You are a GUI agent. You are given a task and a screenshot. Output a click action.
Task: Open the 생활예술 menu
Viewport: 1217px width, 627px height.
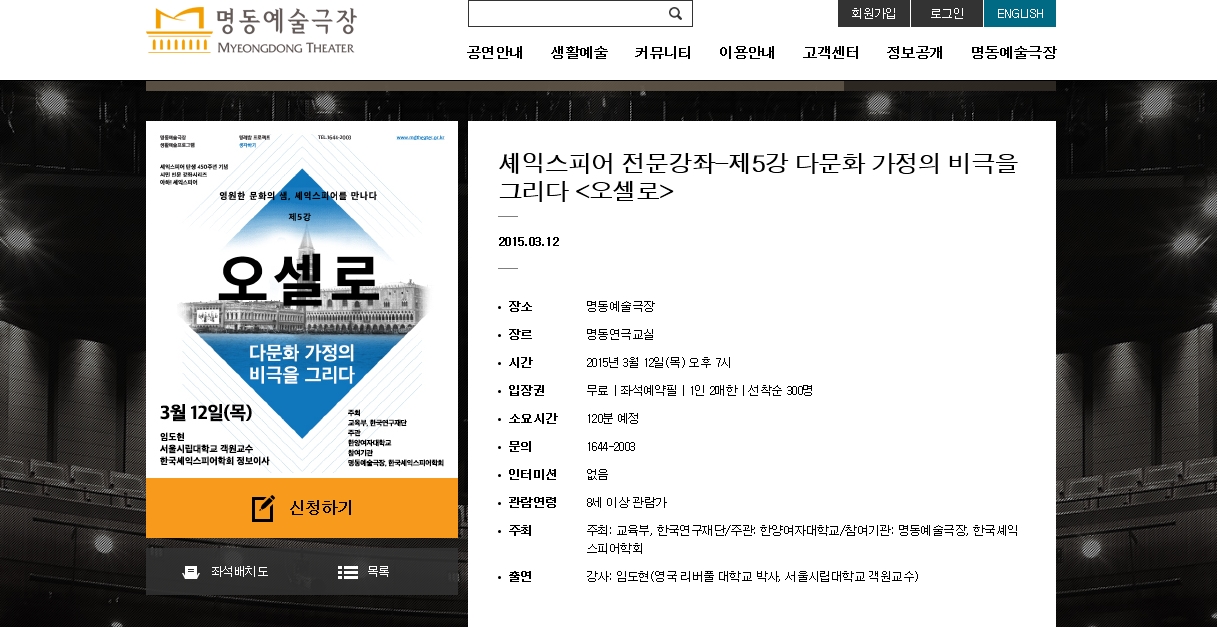pyautogui.click(x=579, y=53)
